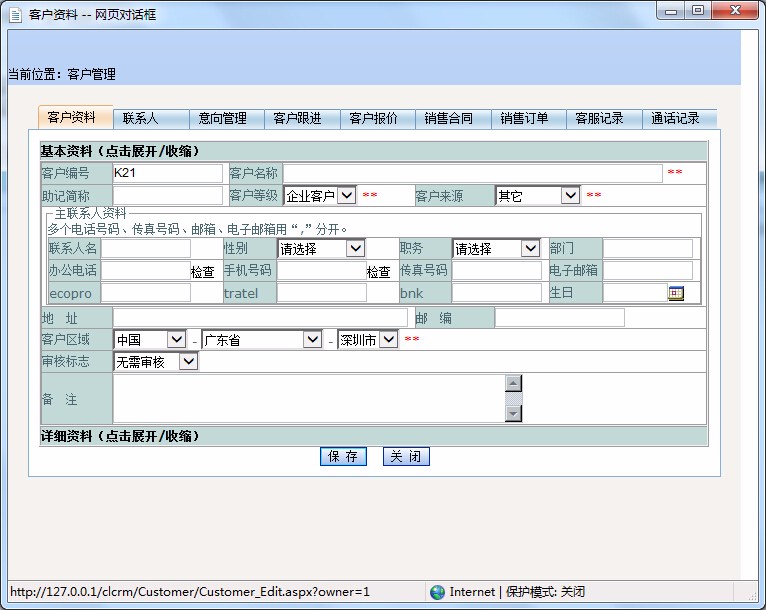Switch to the 联系人 tab

(x=151, y=119)
